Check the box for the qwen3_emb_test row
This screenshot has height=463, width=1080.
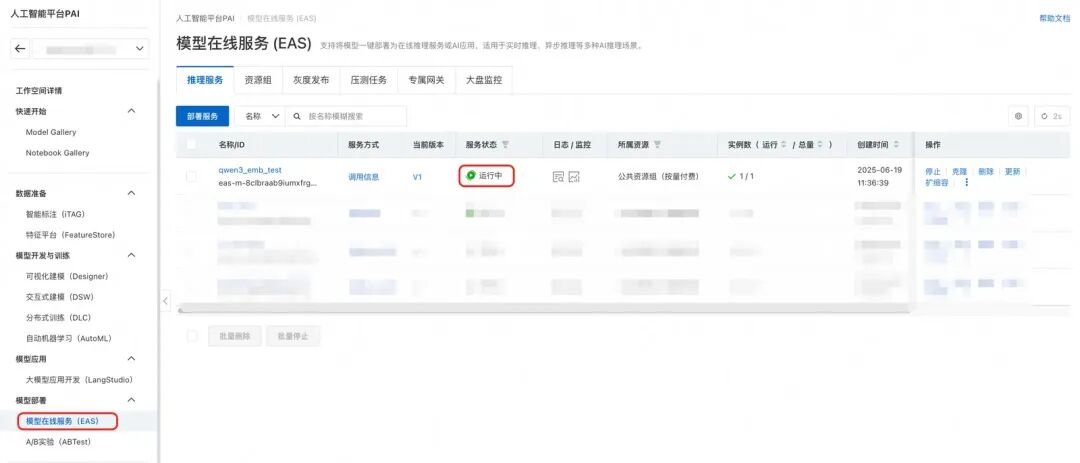tap(191, 177)
